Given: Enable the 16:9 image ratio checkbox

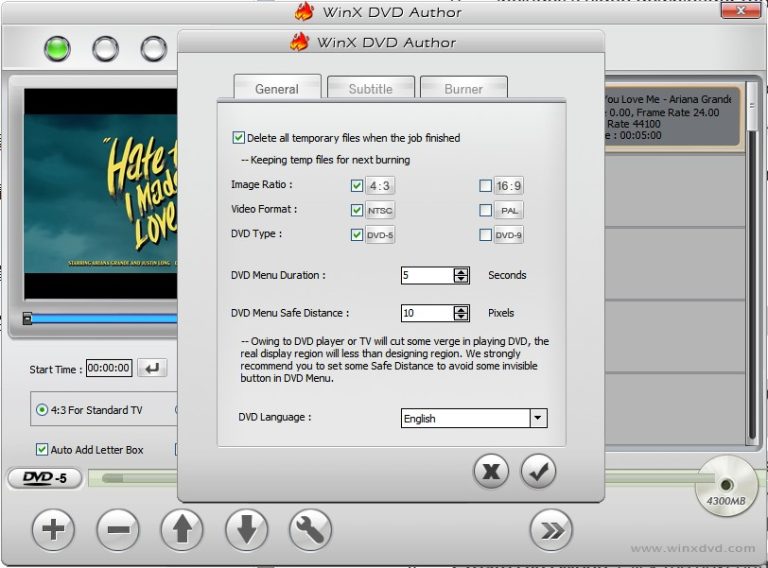Looking at the screenshot, I should 485,186.
